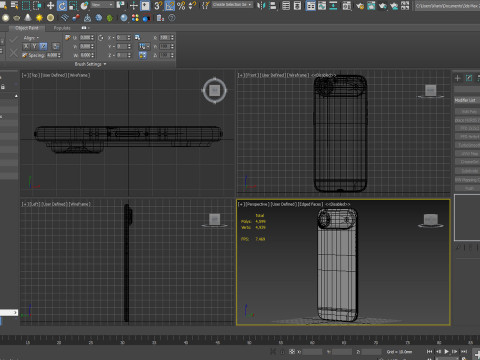Toggle Angle Snap

170,5
